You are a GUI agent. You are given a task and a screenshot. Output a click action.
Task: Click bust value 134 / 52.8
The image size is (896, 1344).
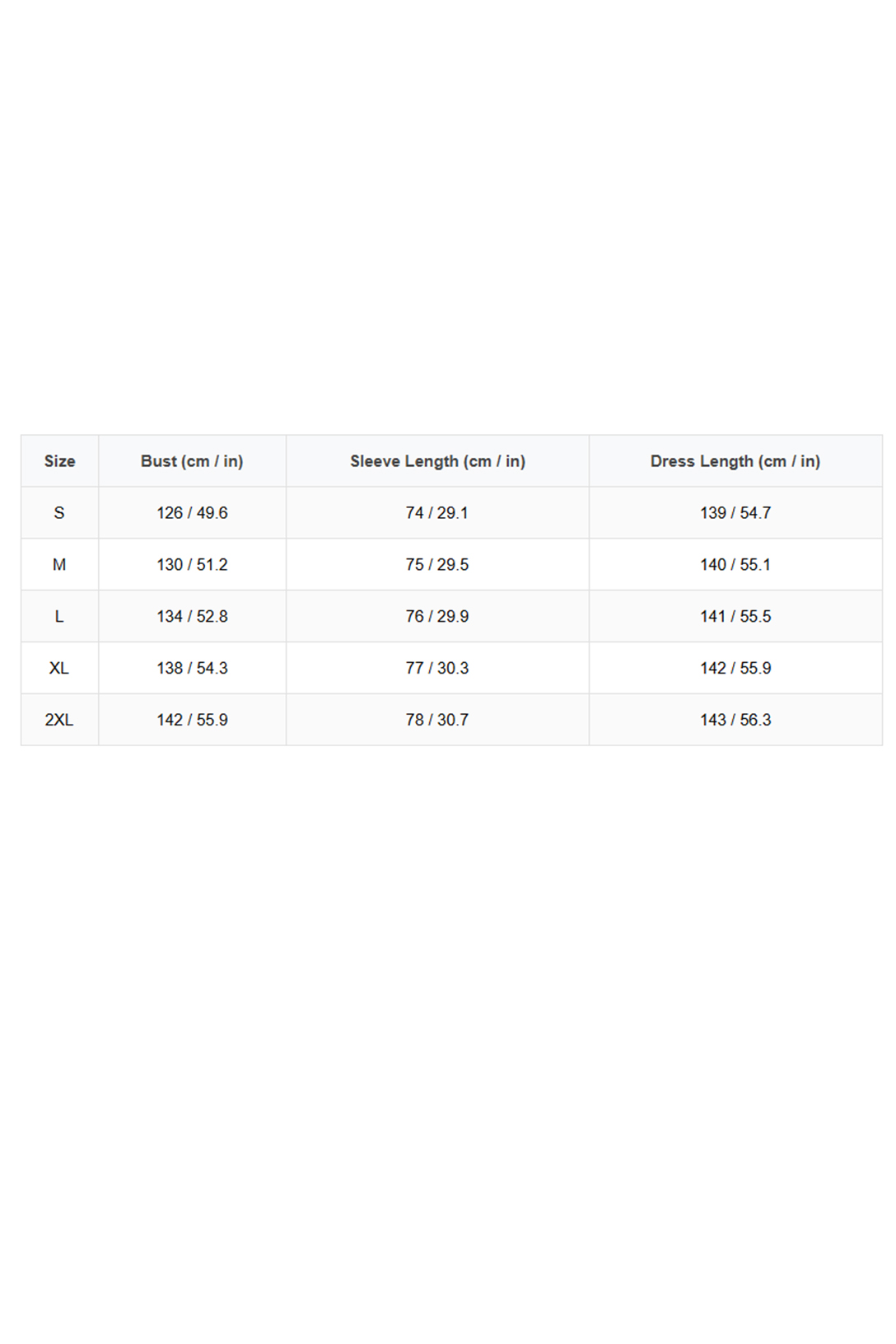pyautogui.click(x=192, y=617)
